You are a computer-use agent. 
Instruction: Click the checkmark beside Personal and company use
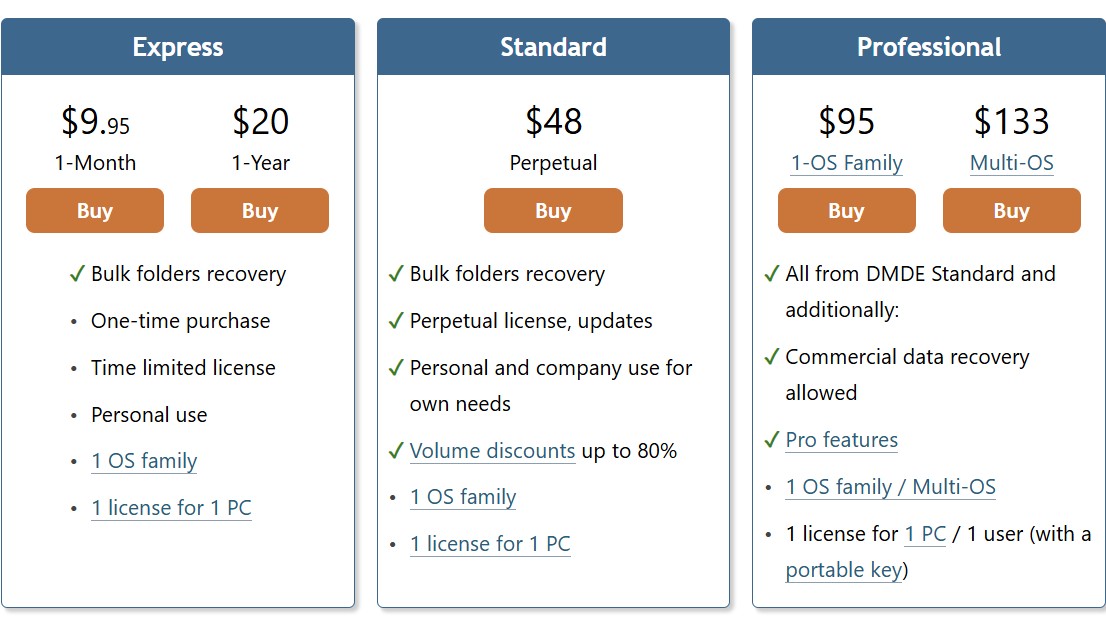pos(395,368)
